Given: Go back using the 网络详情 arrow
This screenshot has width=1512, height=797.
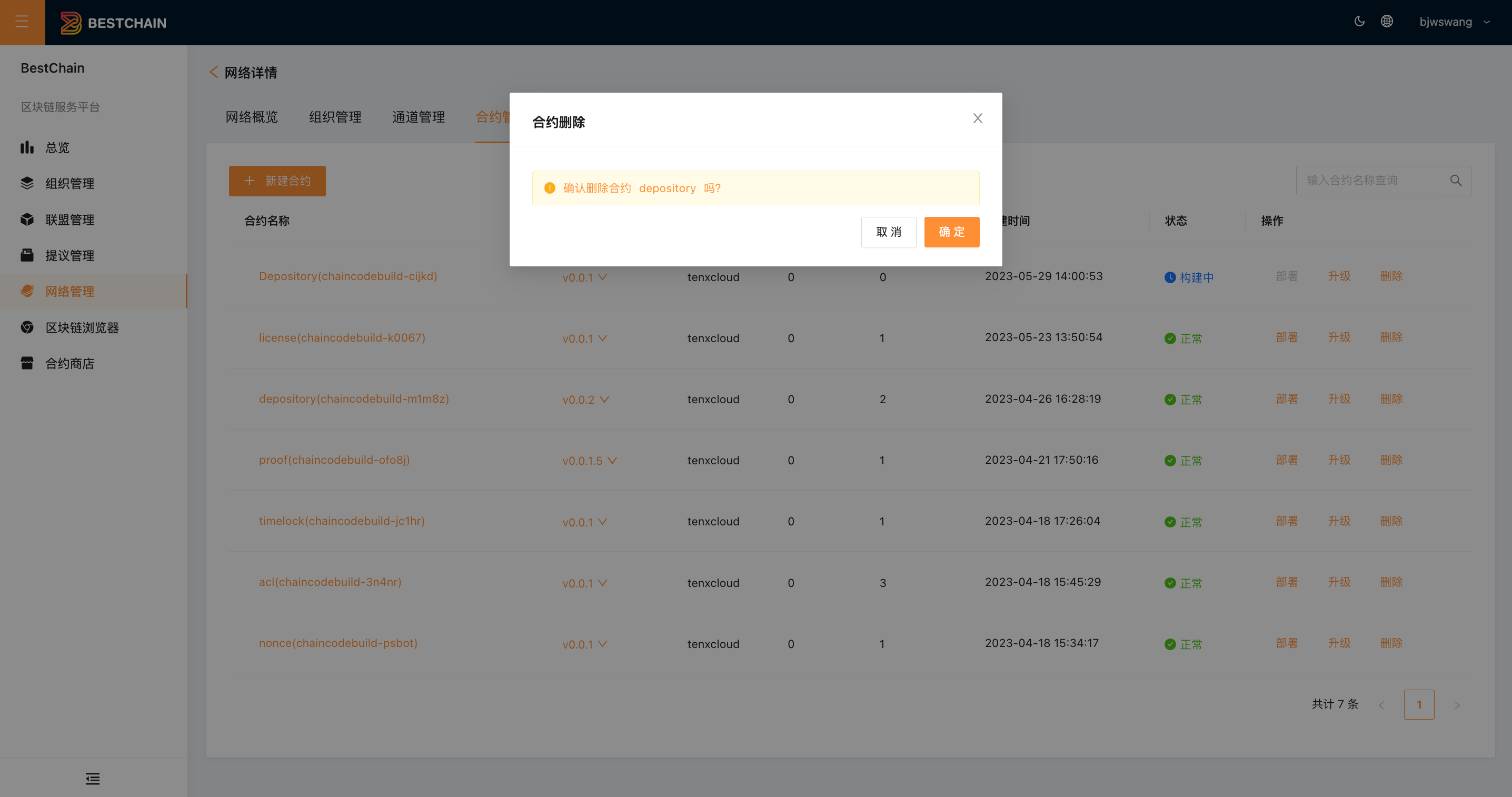Looking at the screenshot, I should 214,72.
